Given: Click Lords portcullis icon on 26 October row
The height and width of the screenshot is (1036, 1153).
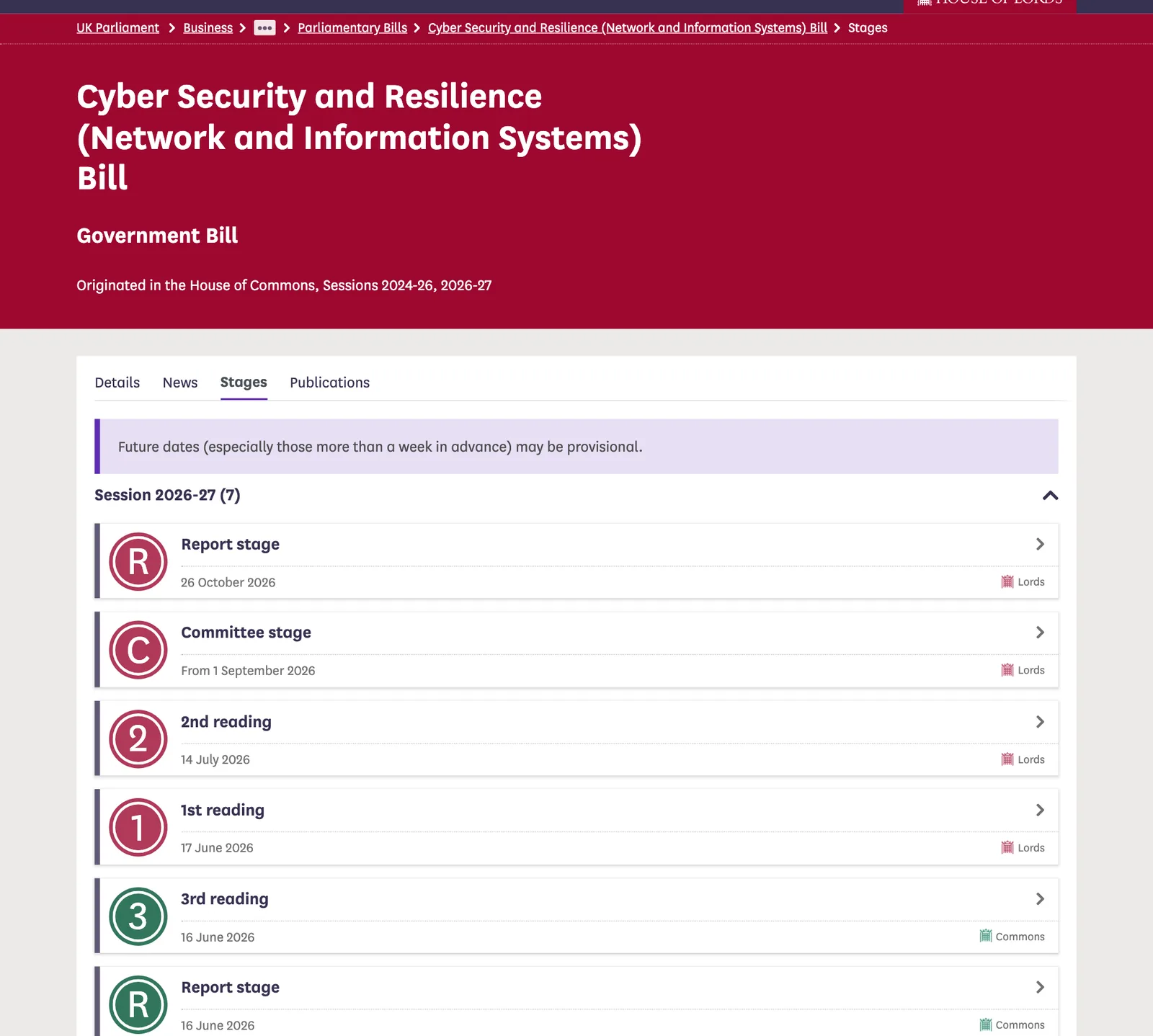Looking at the screenshot, I should point(1007,581).
